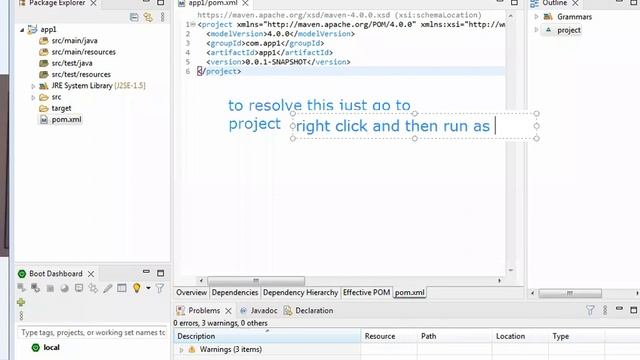The width and height of the screenshot is (640, 360).
Task: Close the app1/pom.xml editor tab
Action: 245,3
